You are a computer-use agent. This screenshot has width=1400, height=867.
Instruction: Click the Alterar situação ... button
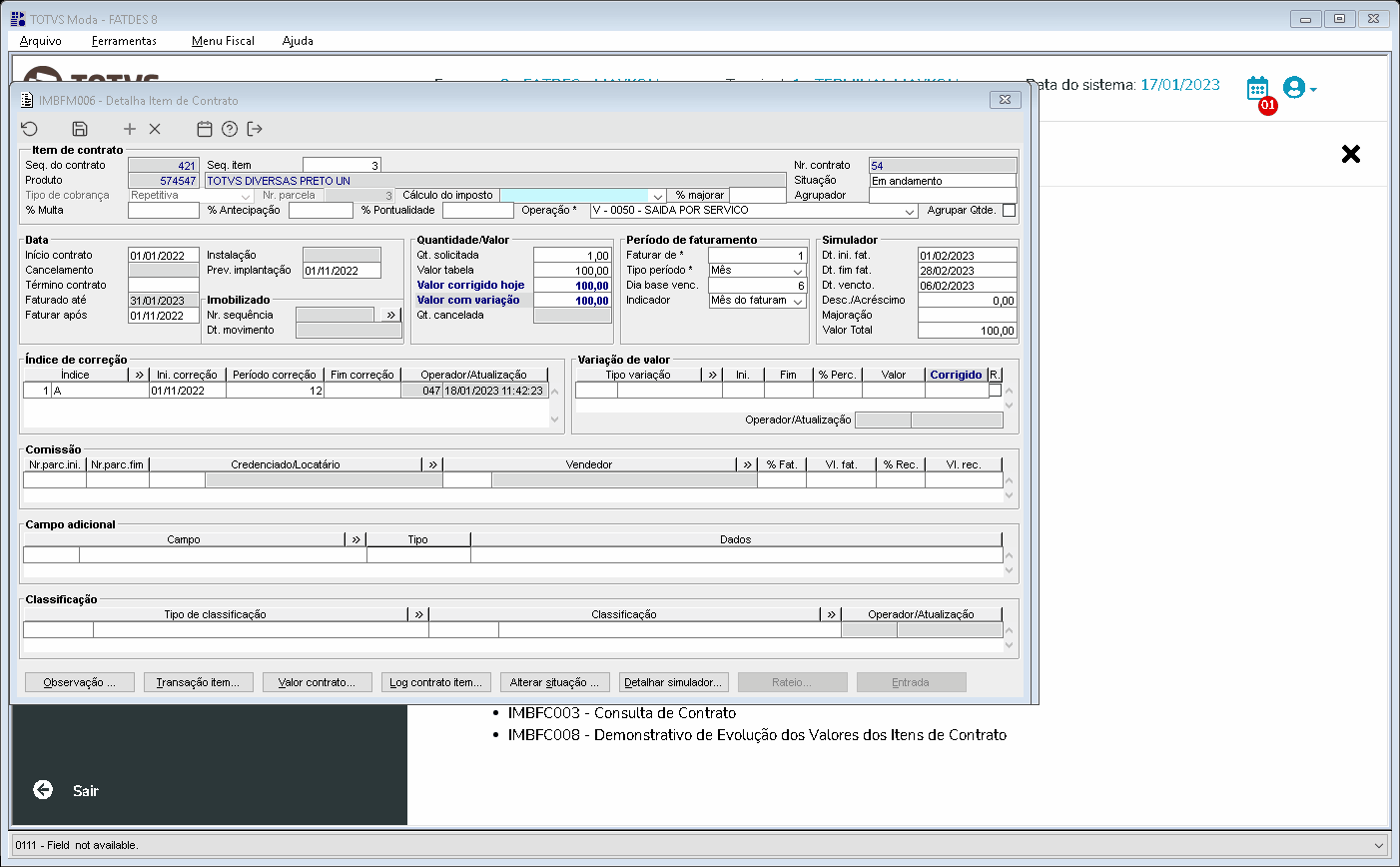[x=553, y=682]
